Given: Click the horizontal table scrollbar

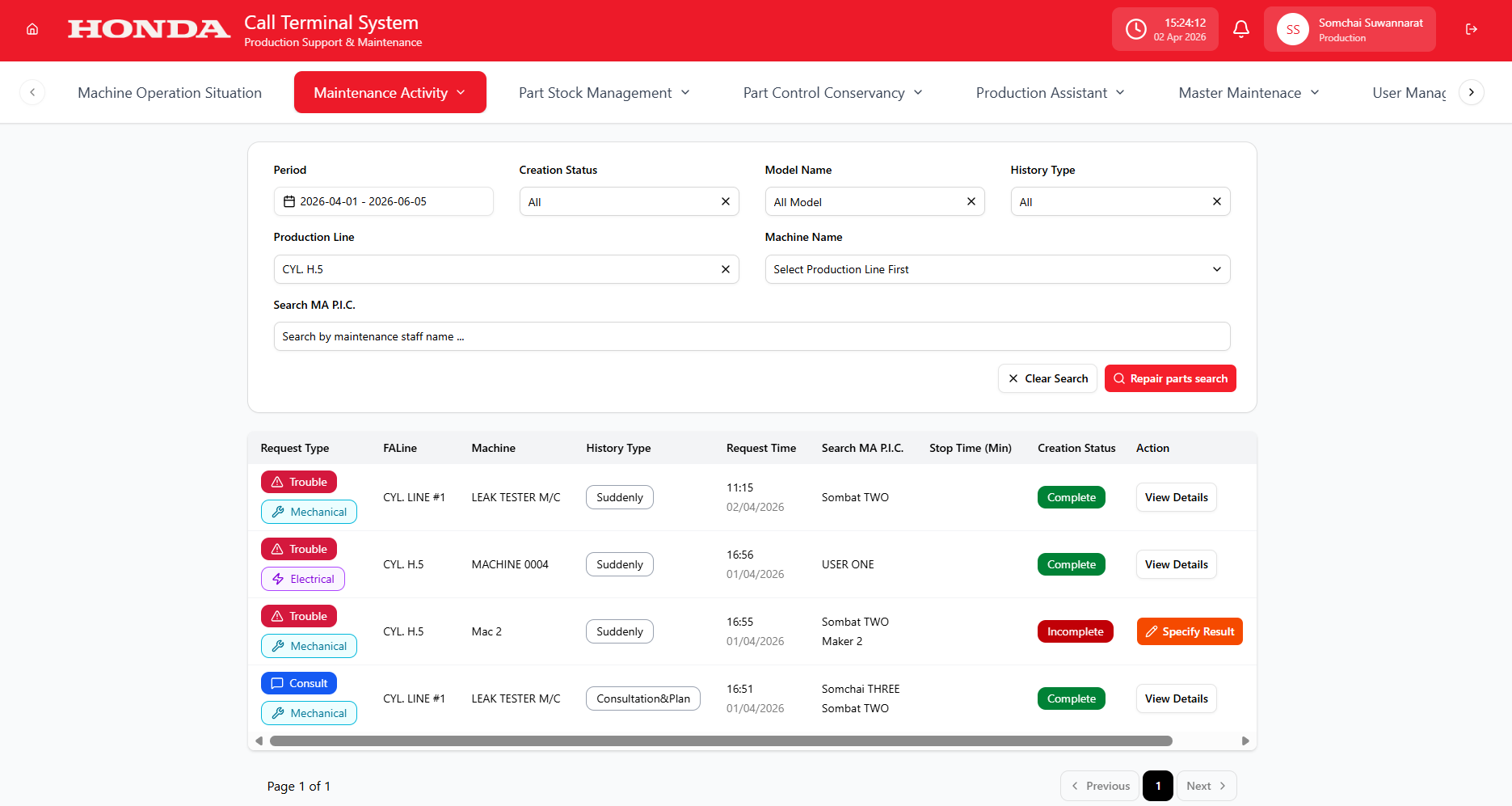Looking at the screenshot, I should click(720, 741).
